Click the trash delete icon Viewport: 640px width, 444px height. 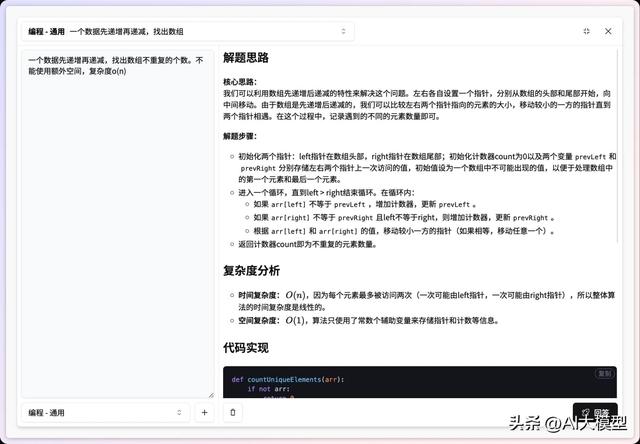233,413
